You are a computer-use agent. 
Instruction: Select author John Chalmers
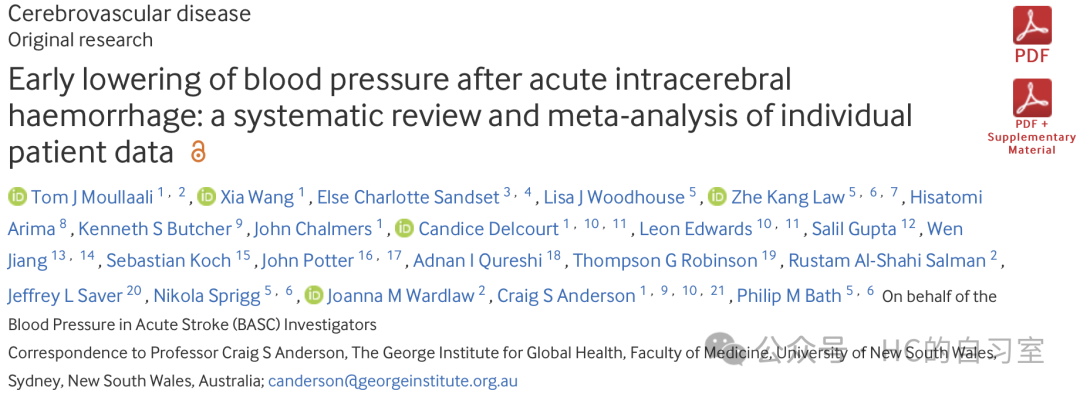(313, 229)
